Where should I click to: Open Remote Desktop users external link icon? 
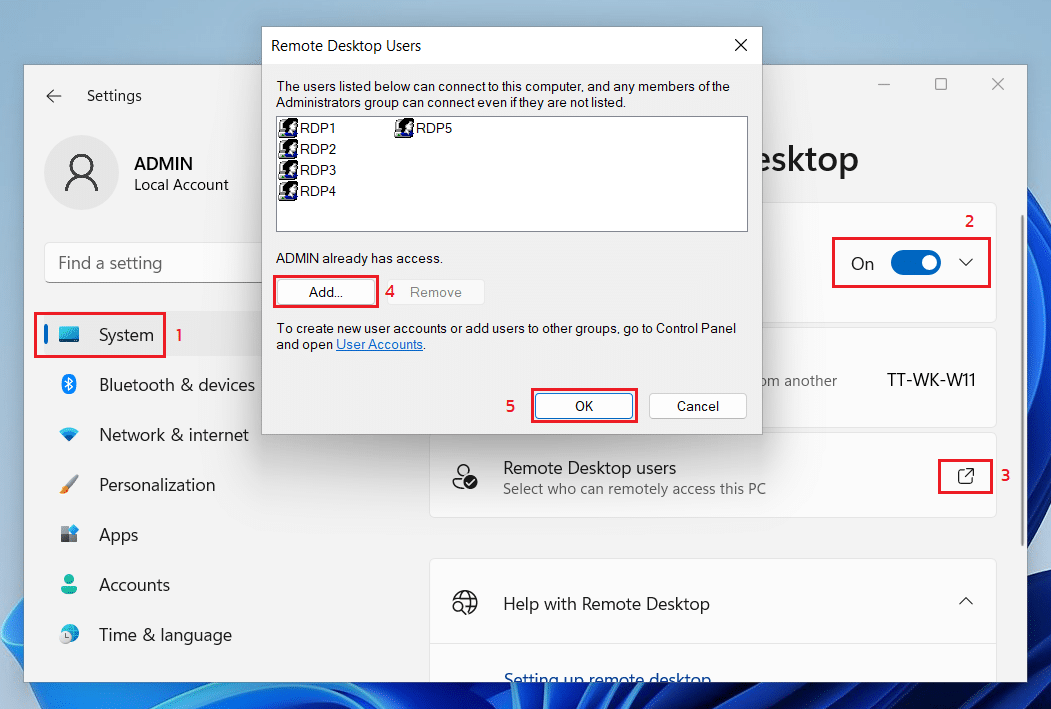(x=965, y=476)
